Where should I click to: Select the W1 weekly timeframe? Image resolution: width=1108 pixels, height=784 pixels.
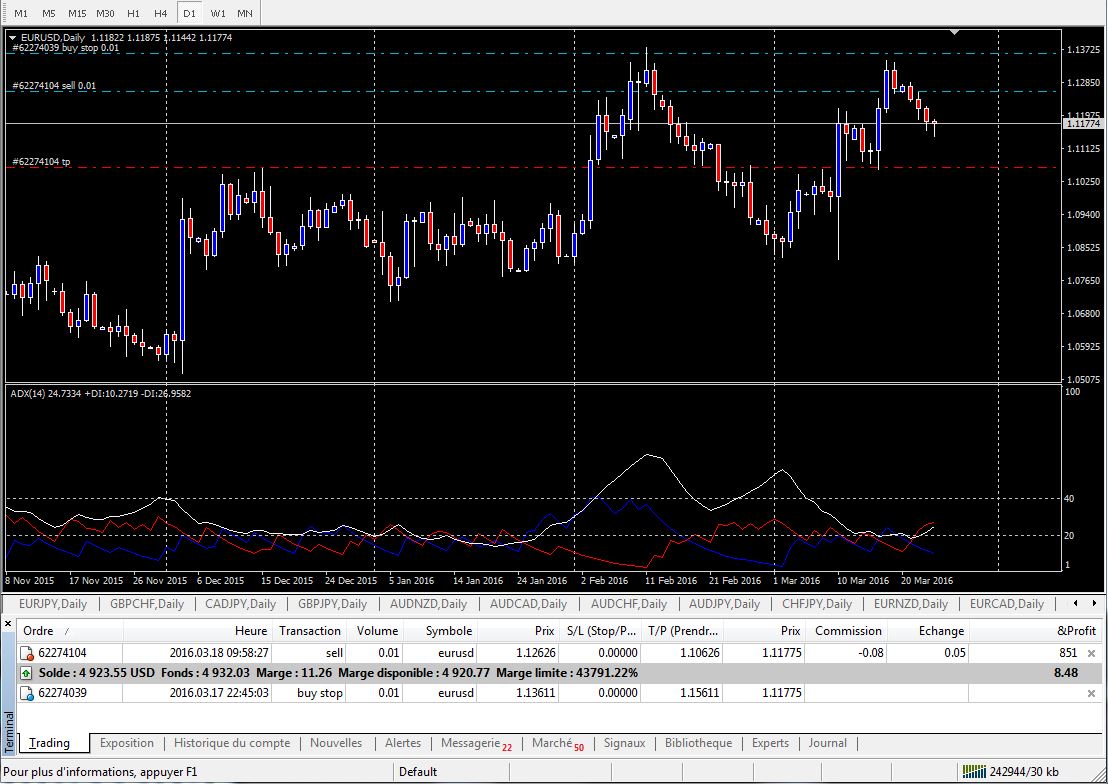tap(217, 13)
